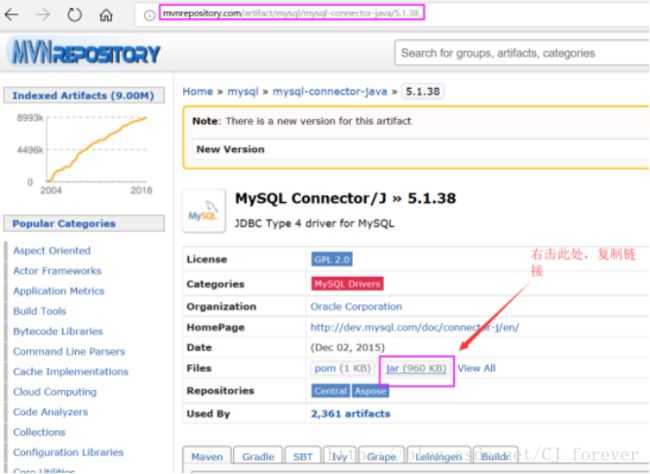This screenshot has height=474, width=650.
Task: Open the Aspose repository badge
Action: pyautogui.click(x=370, y=391)
